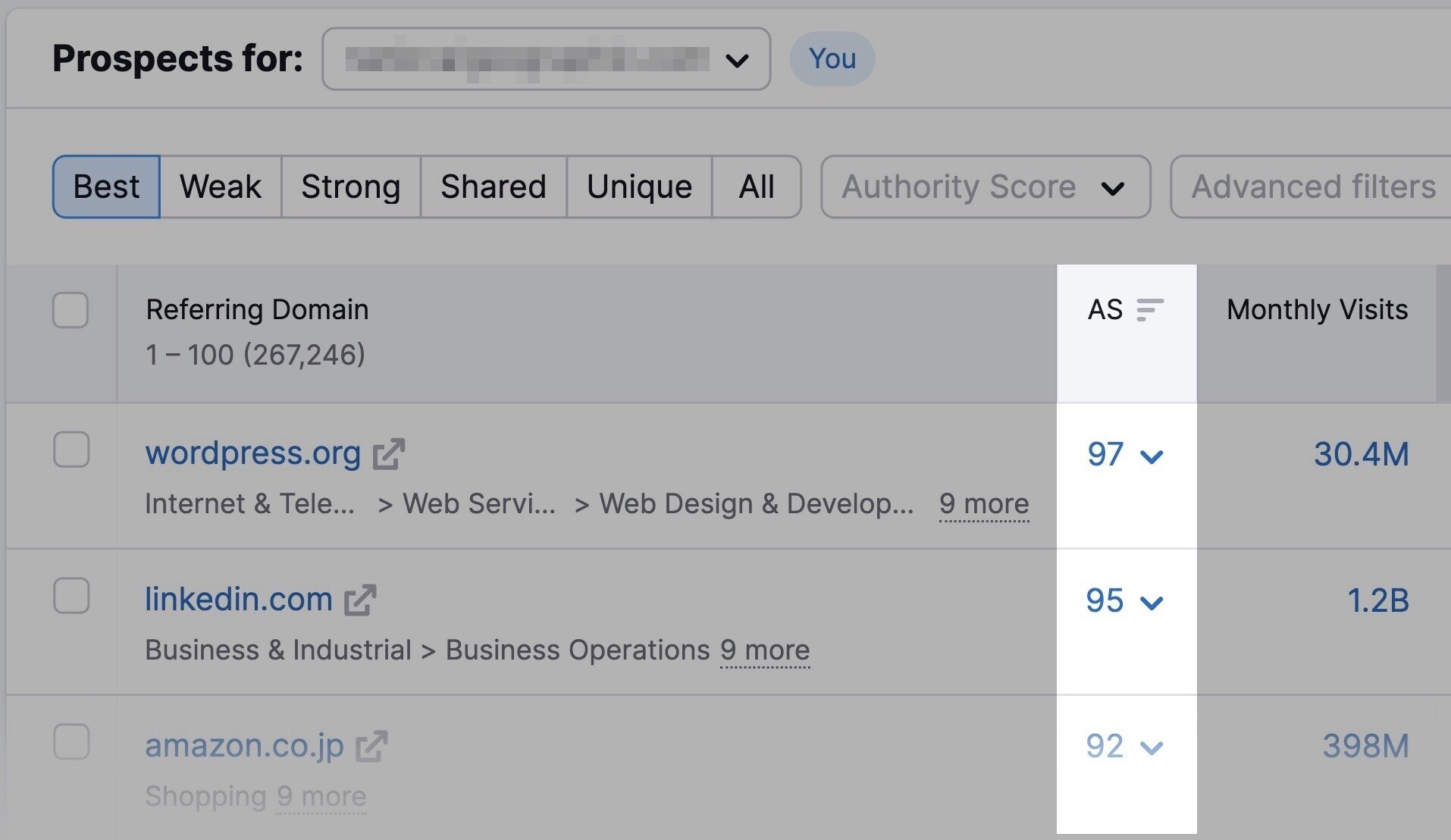The width and height of the screenshot is (1451, 840).
Task: Click the Business Operations category text
Action: tap(578, 650)
